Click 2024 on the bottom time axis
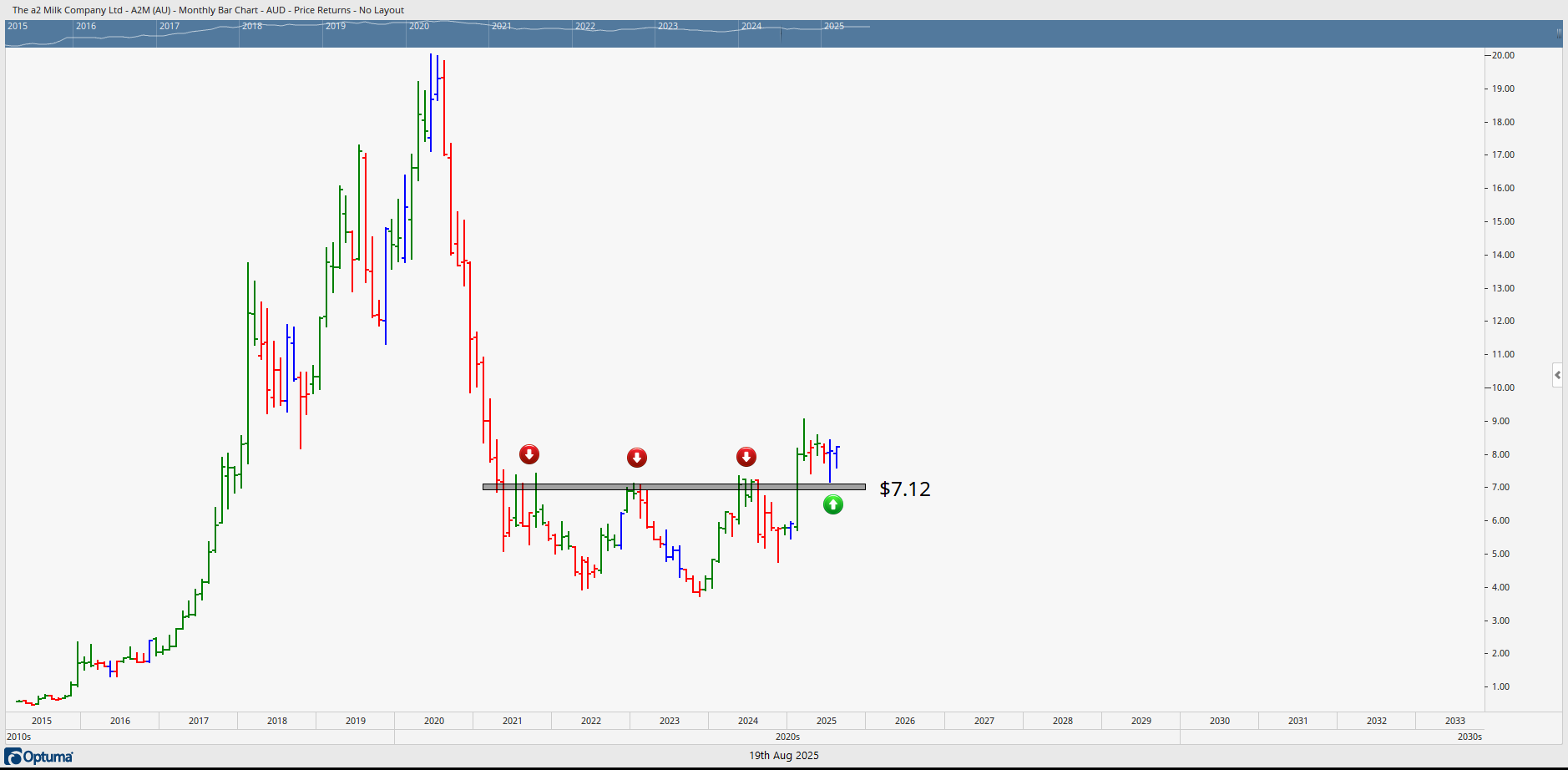The image size is (1568, 770). tap(748, 721)
